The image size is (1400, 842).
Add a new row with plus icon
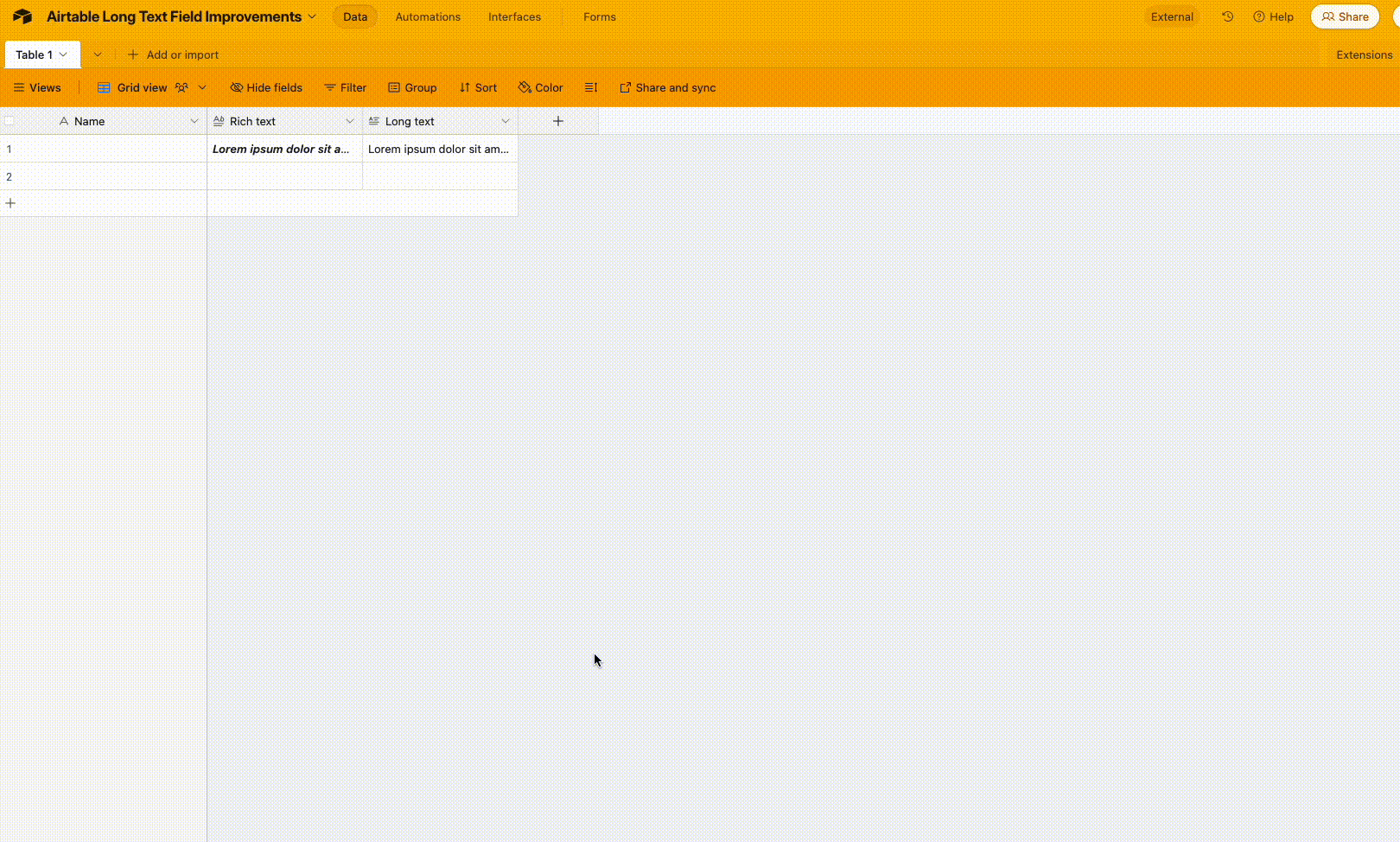click(x=10, y=203)
